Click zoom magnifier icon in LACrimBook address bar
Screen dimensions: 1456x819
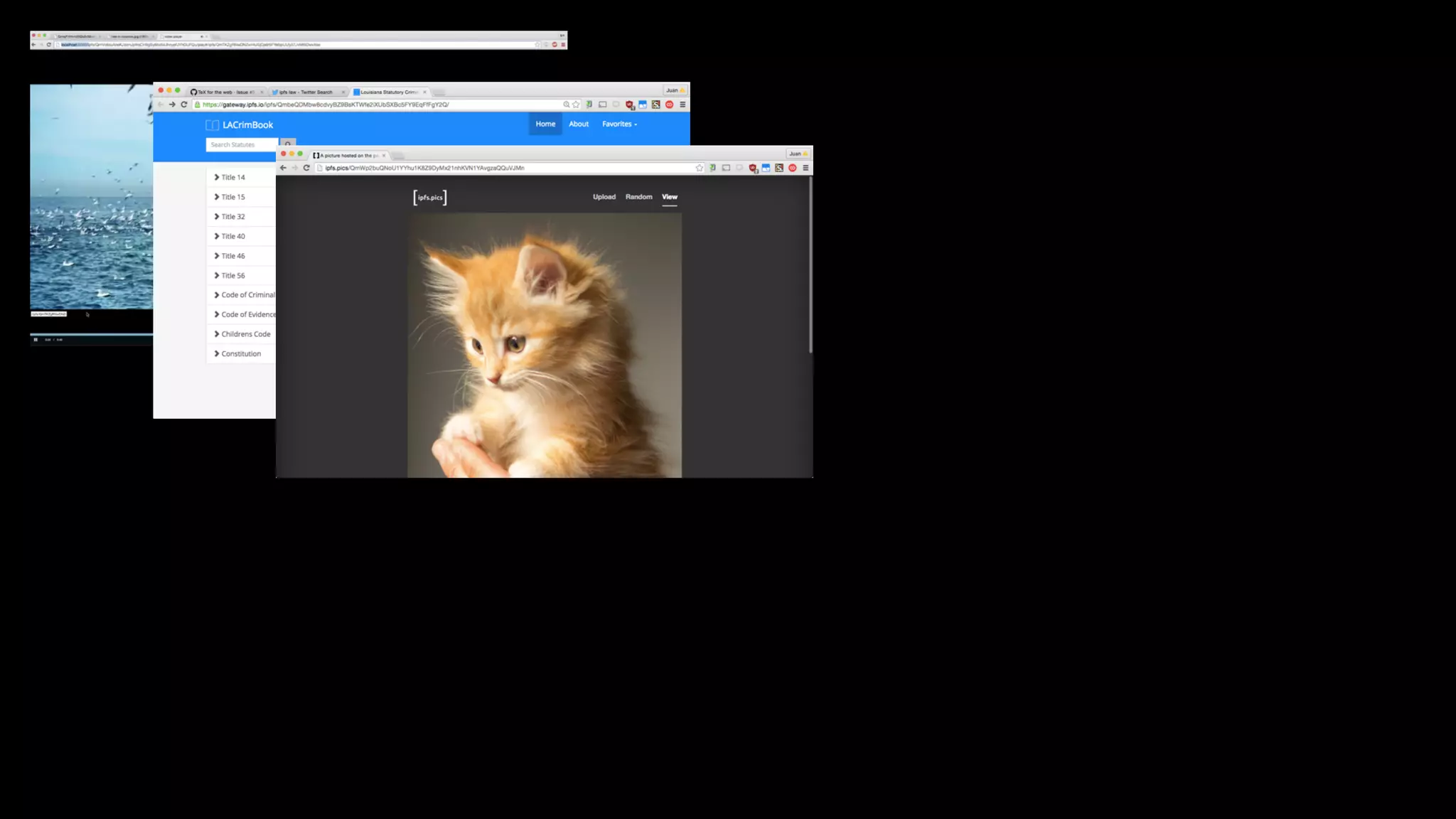pos(566,105)
